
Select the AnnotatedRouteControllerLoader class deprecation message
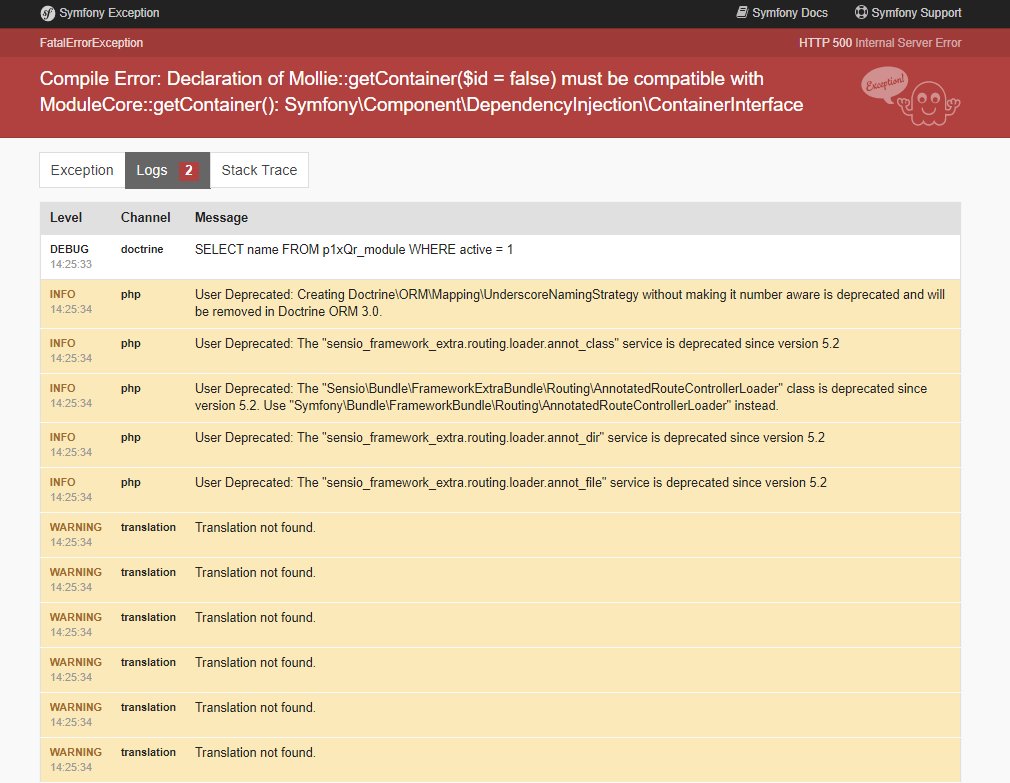pos(560,397)
